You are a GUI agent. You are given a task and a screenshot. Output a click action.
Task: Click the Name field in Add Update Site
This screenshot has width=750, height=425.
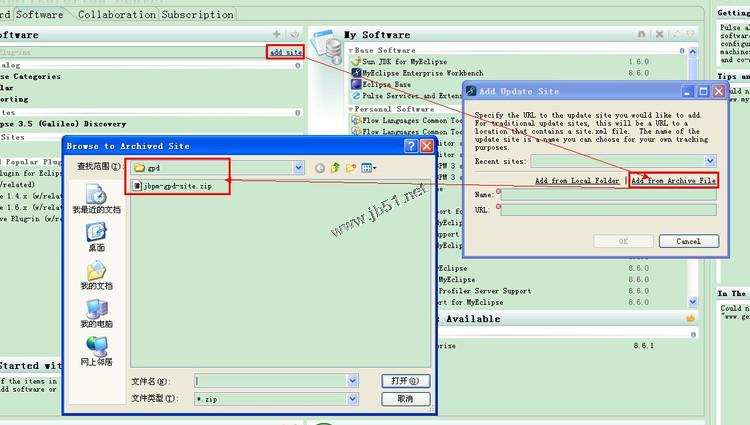(608, 195)
